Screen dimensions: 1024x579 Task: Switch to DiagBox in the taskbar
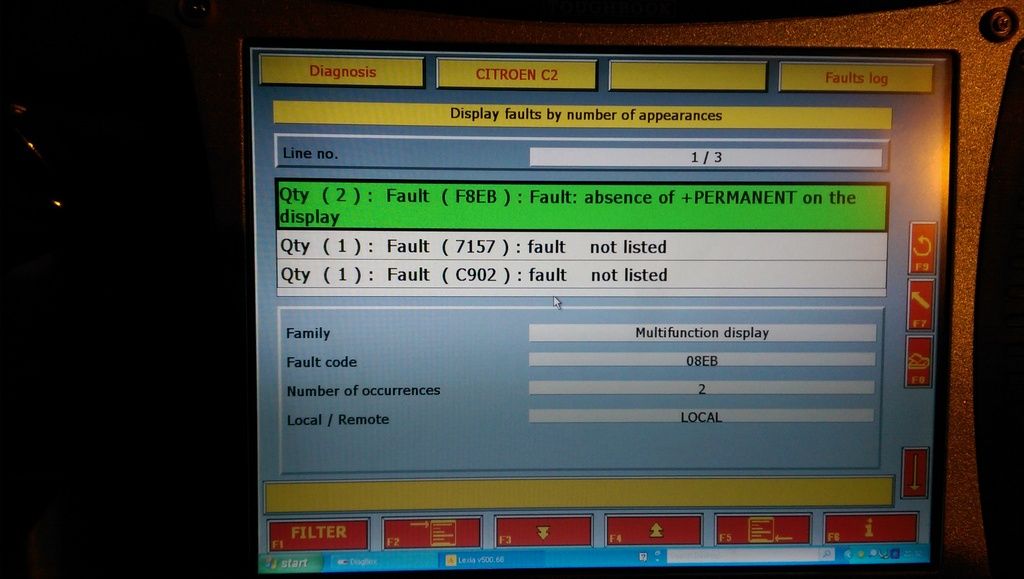click(357, 561)
